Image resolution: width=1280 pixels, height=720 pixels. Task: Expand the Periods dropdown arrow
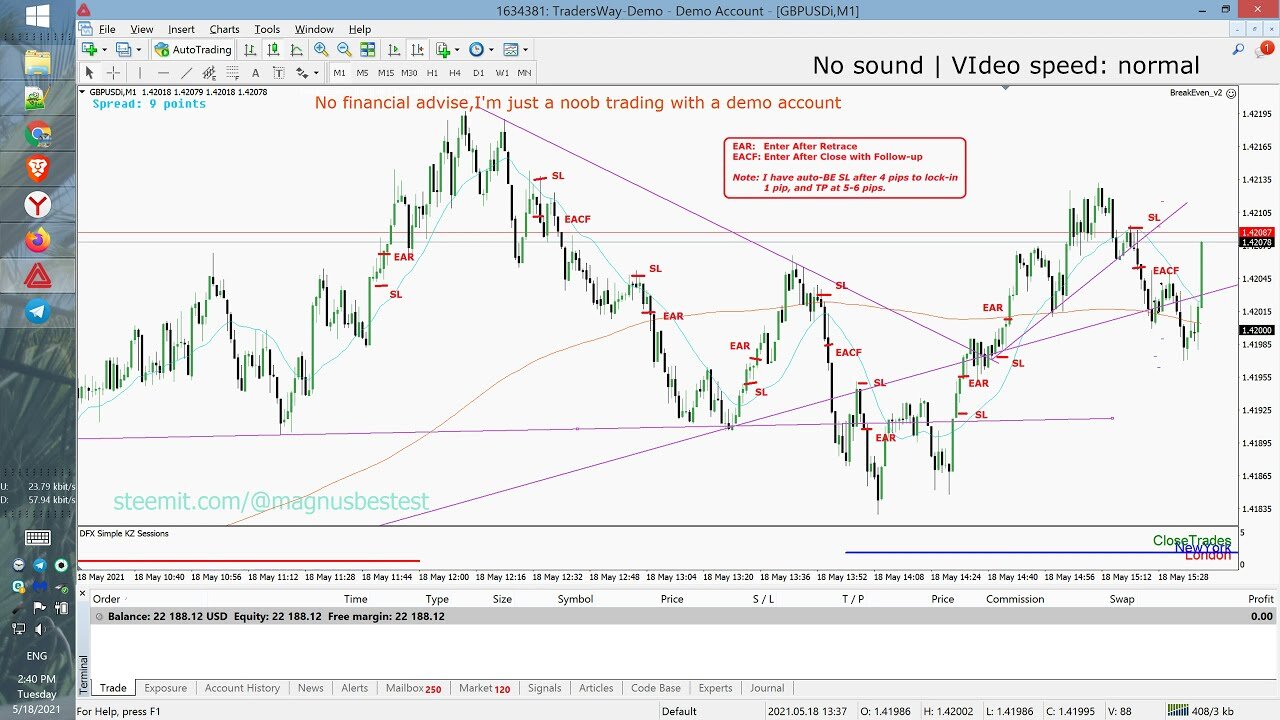491,49
